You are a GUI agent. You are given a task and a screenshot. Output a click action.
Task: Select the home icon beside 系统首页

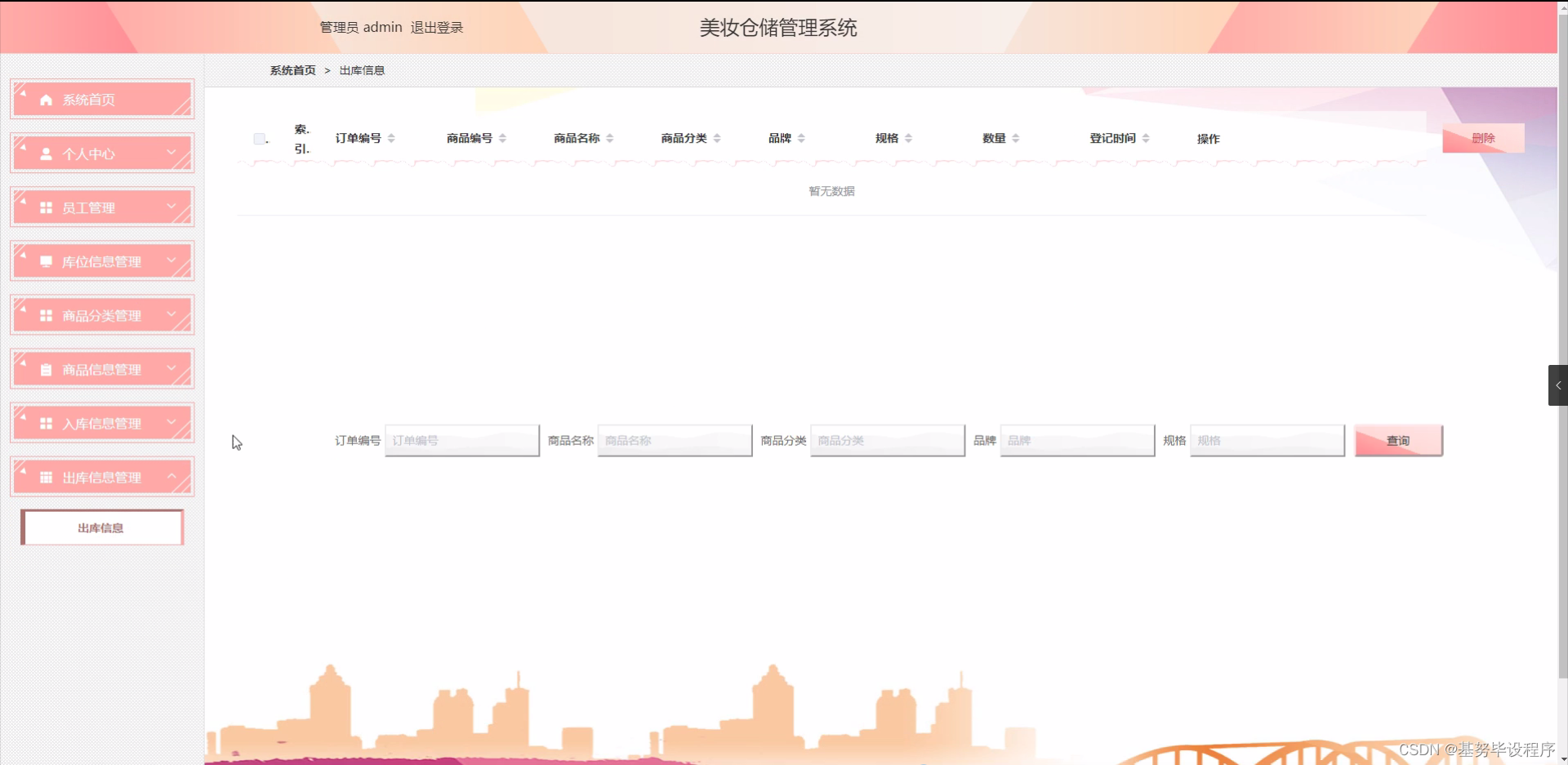[x=45, y=99]
